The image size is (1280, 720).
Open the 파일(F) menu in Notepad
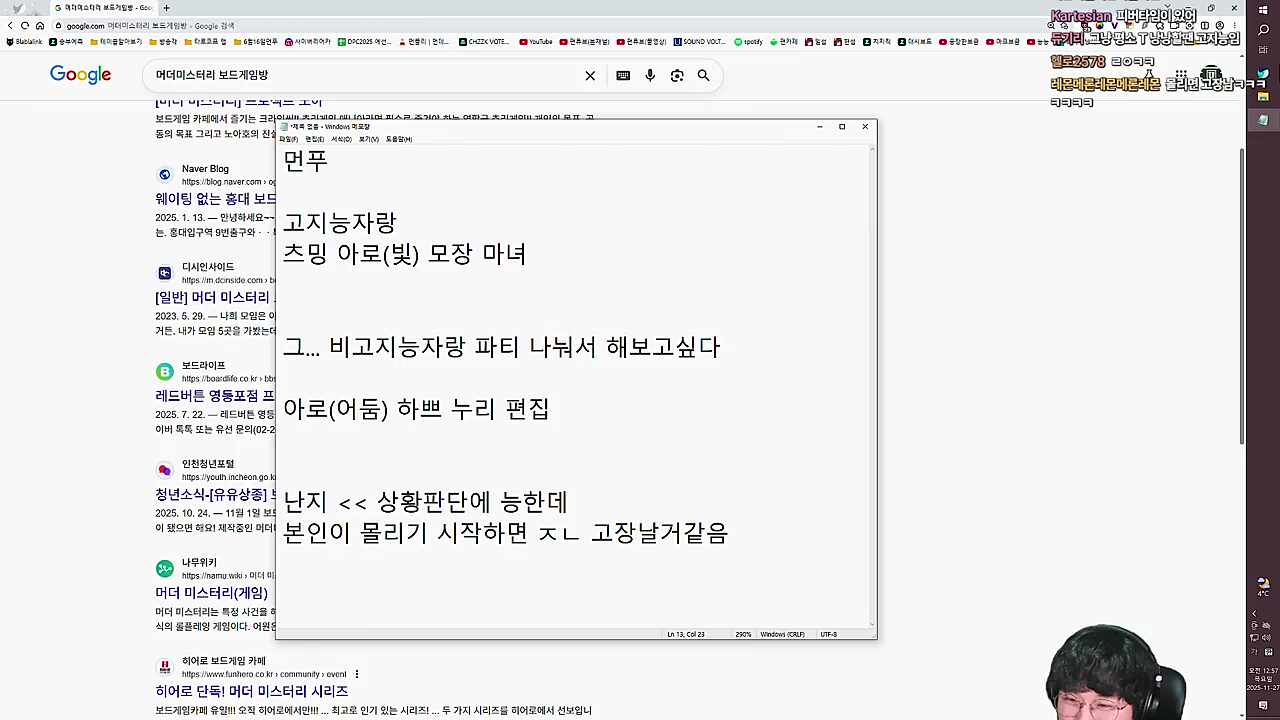(288, 139)
